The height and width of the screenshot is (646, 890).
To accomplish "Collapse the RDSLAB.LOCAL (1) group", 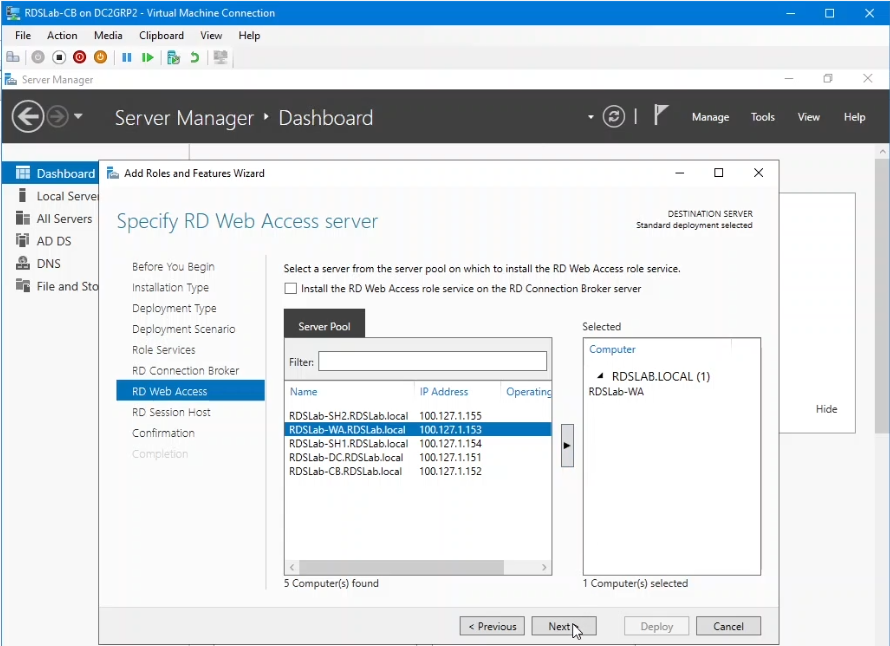I will click(x=601, y=376).
